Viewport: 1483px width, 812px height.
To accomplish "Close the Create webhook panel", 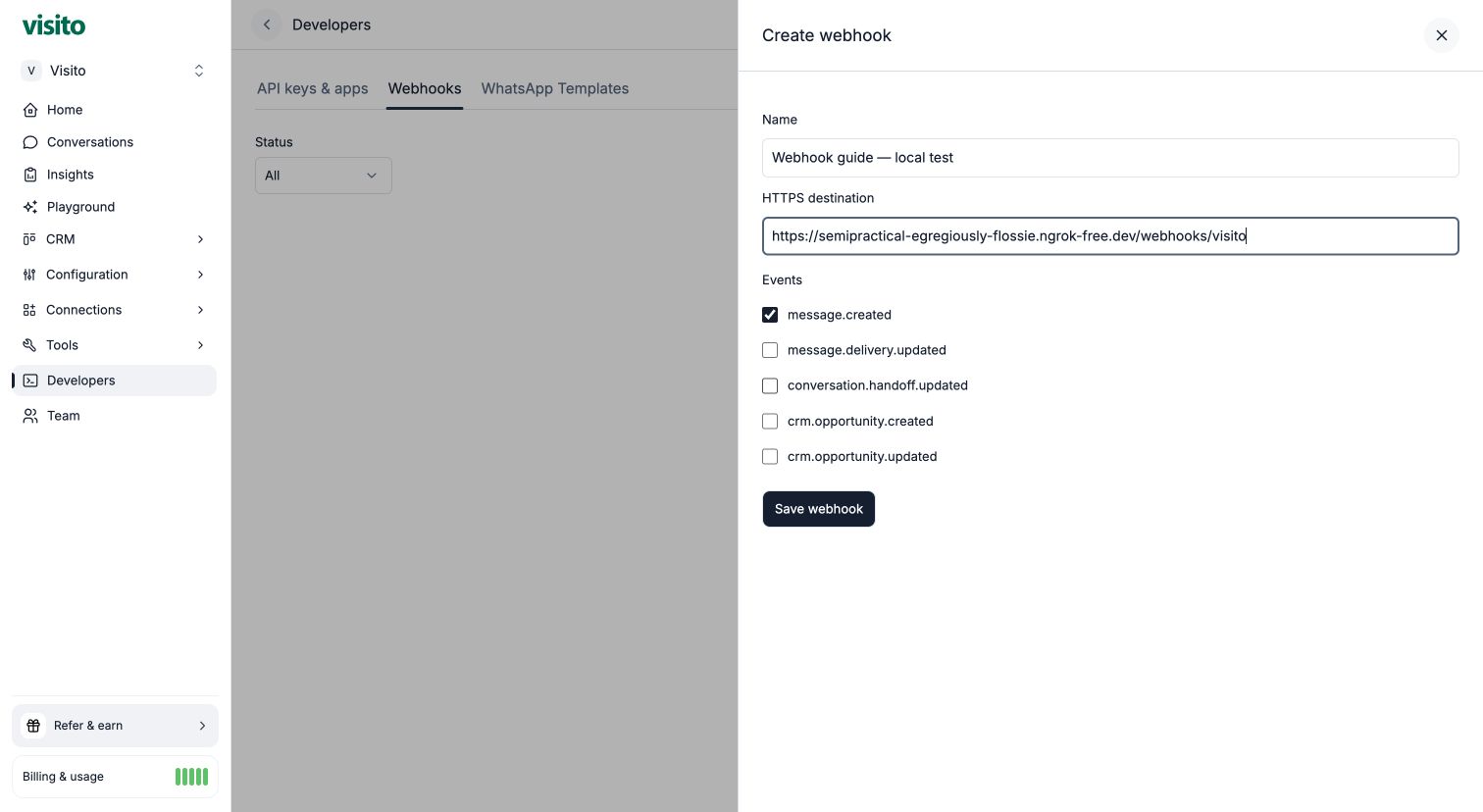I will (1441, 35).
